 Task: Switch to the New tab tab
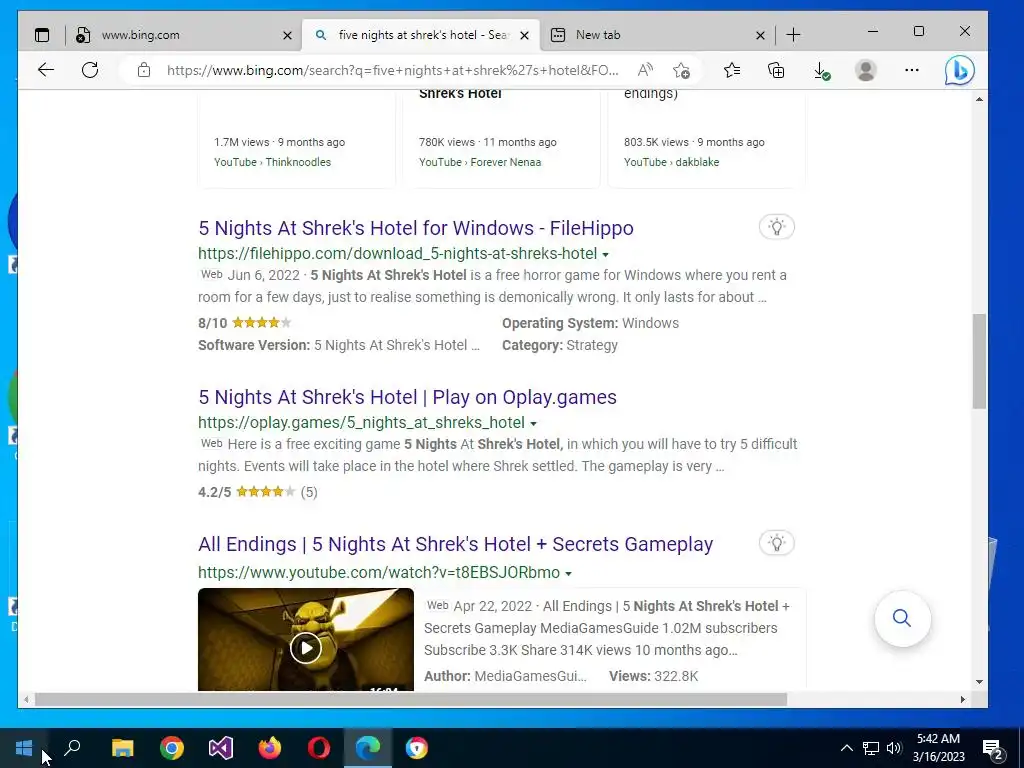(656, 35)
